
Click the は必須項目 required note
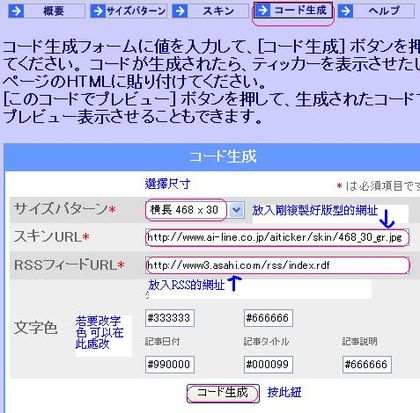(x=379, y=186)
